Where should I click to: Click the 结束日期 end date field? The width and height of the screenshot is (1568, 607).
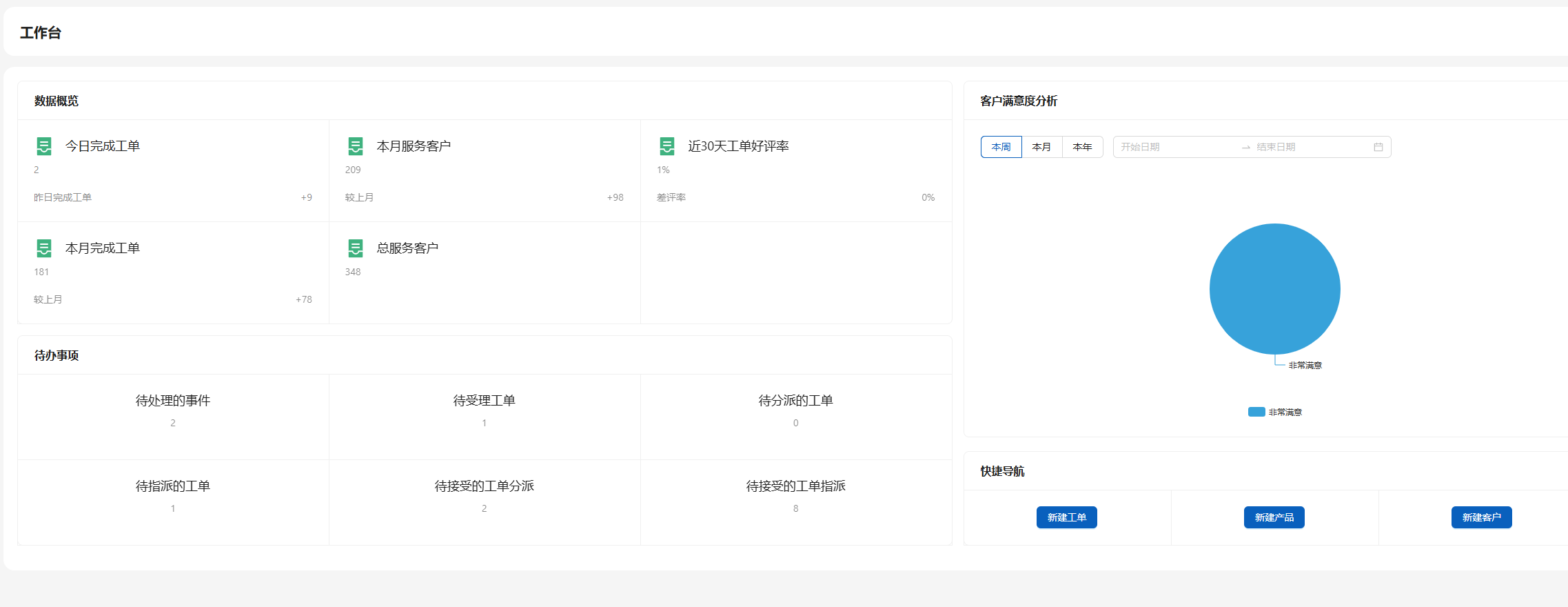click(x=1312, y=147)
